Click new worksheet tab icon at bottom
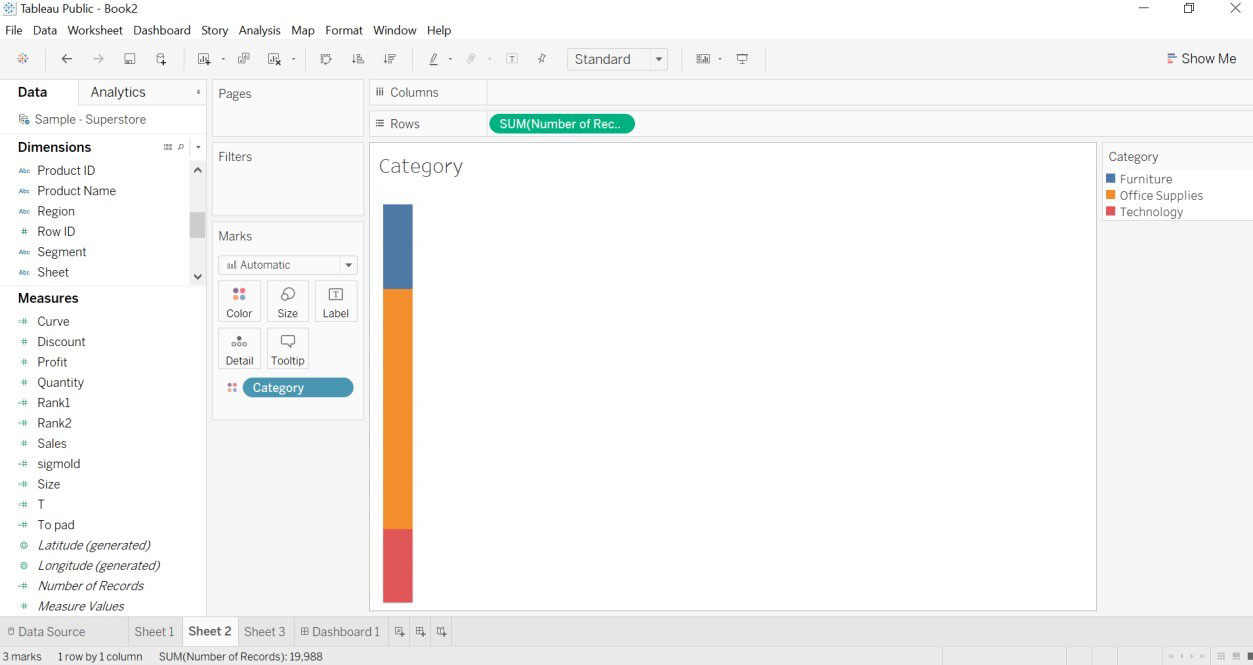Screen dimensions: 1253x665 point(399,631)
